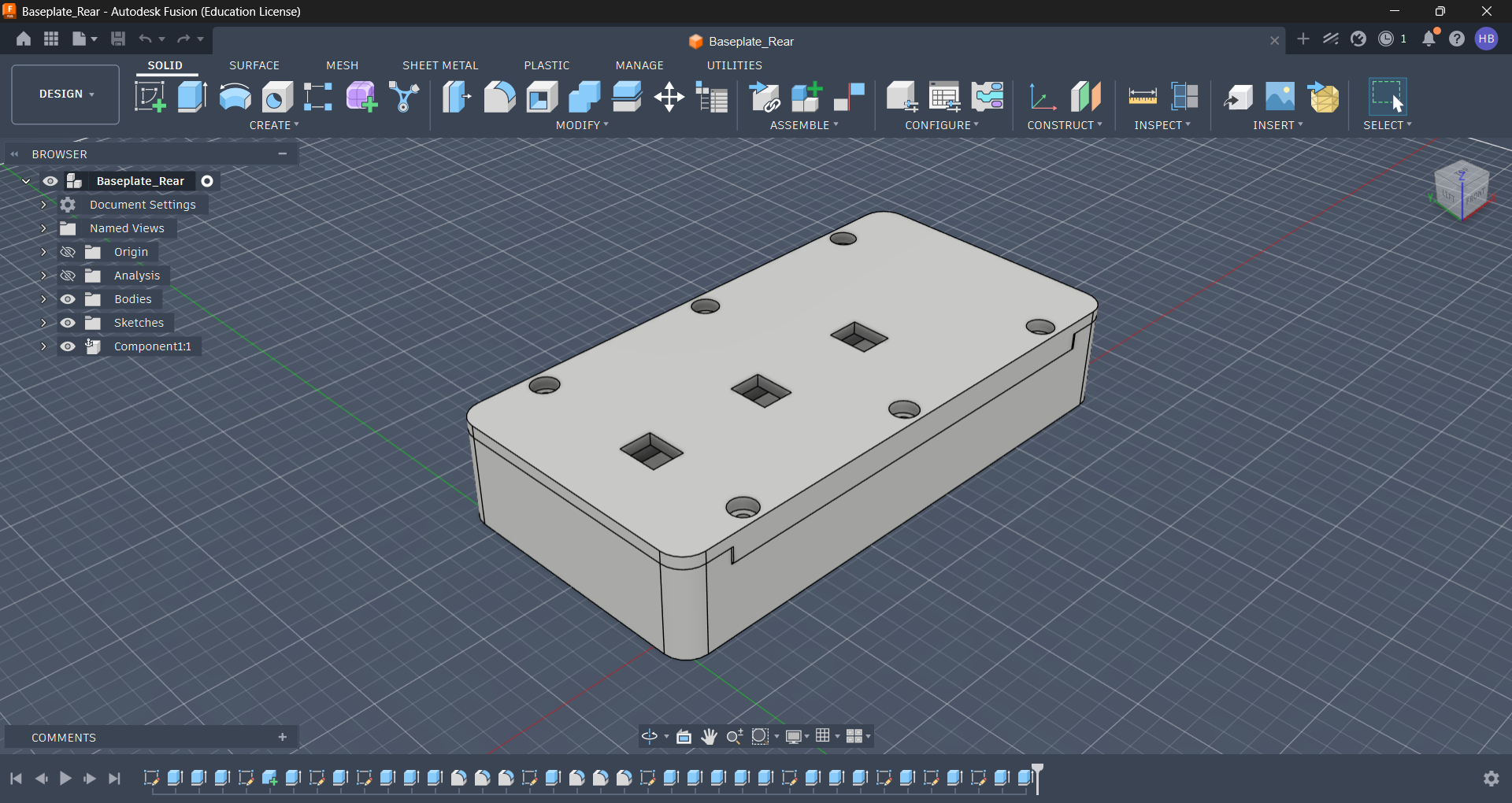Image resolution: width=1512 pixels, height=803 pixels.
Task: Select the Fillet tool
Action: pyautogui.click(x=499, y=97)
